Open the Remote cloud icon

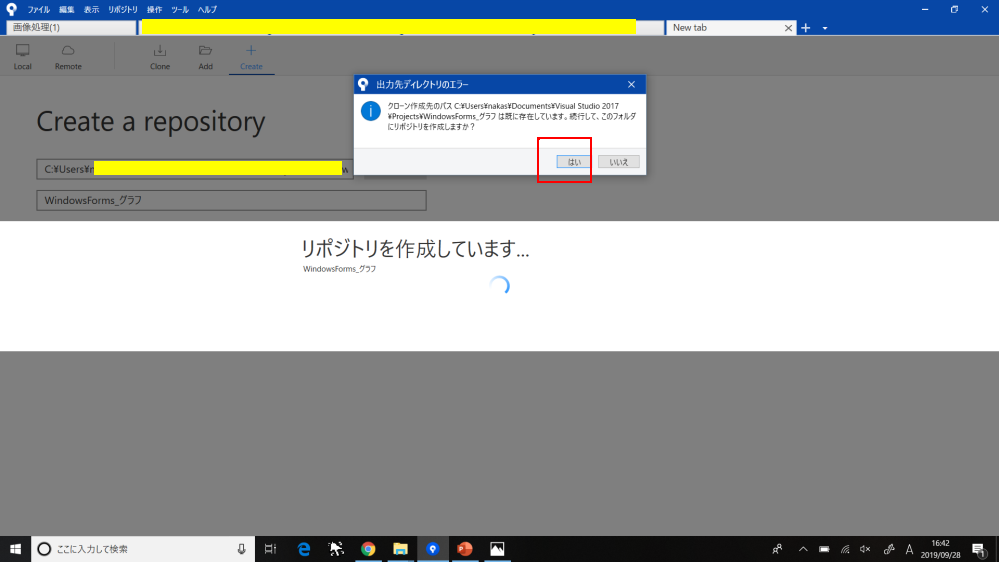68,50
